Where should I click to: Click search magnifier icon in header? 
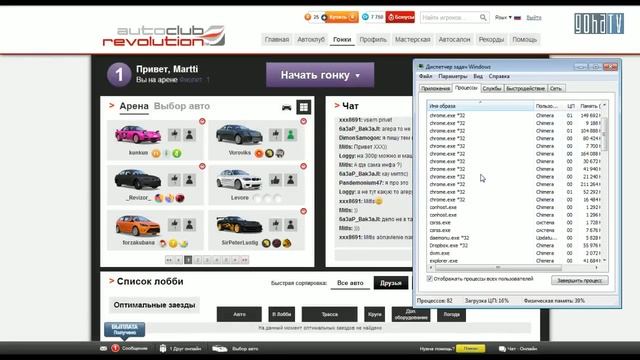point(483,17)
